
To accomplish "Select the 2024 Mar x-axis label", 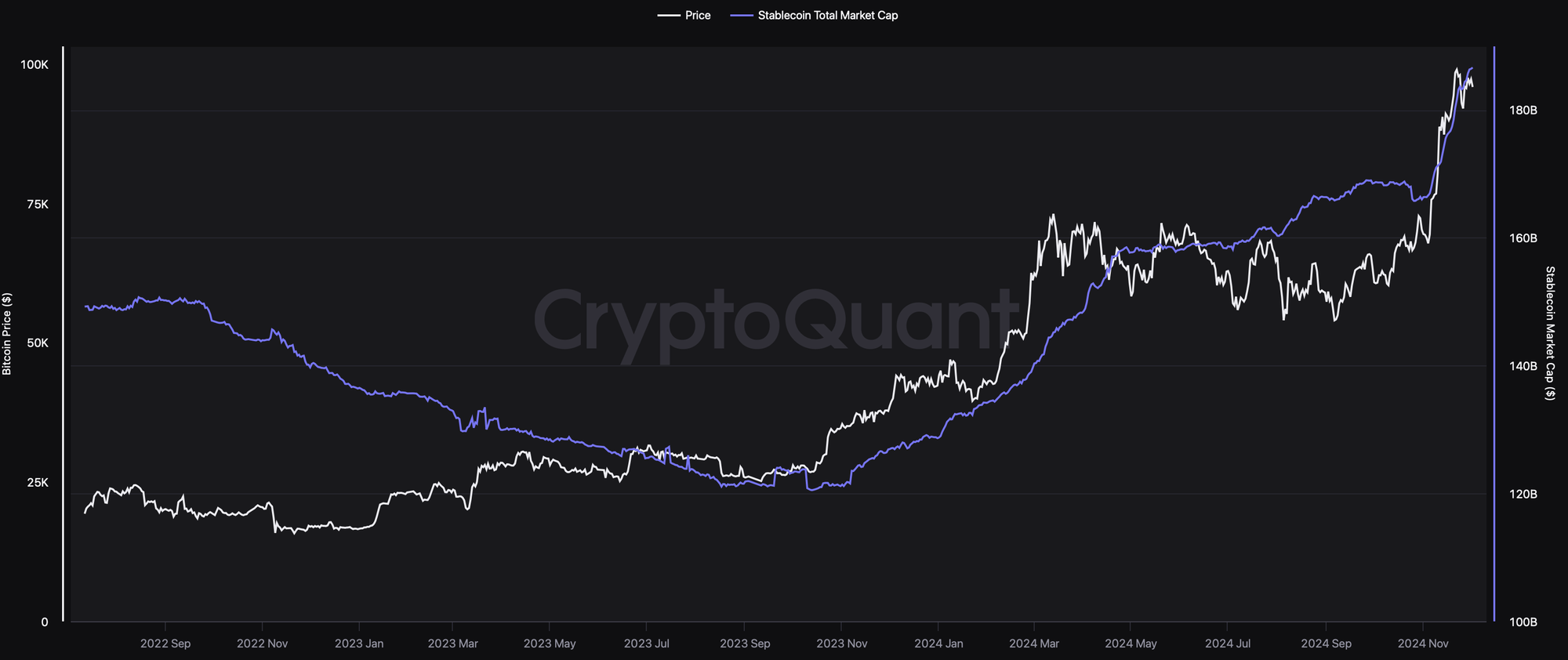I will [x=1034, y=644].
